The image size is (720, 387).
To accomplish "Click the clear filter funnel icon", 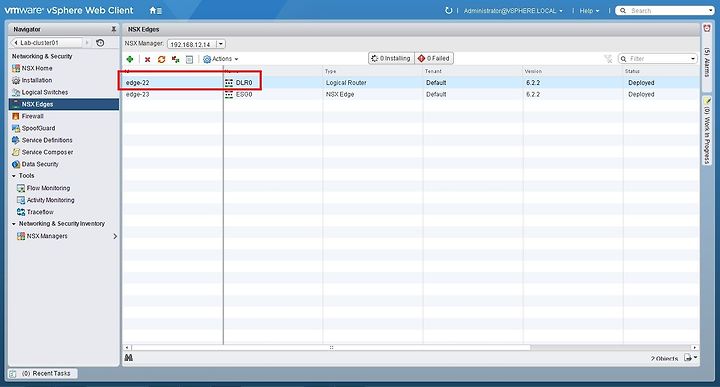I will (608, 59).
